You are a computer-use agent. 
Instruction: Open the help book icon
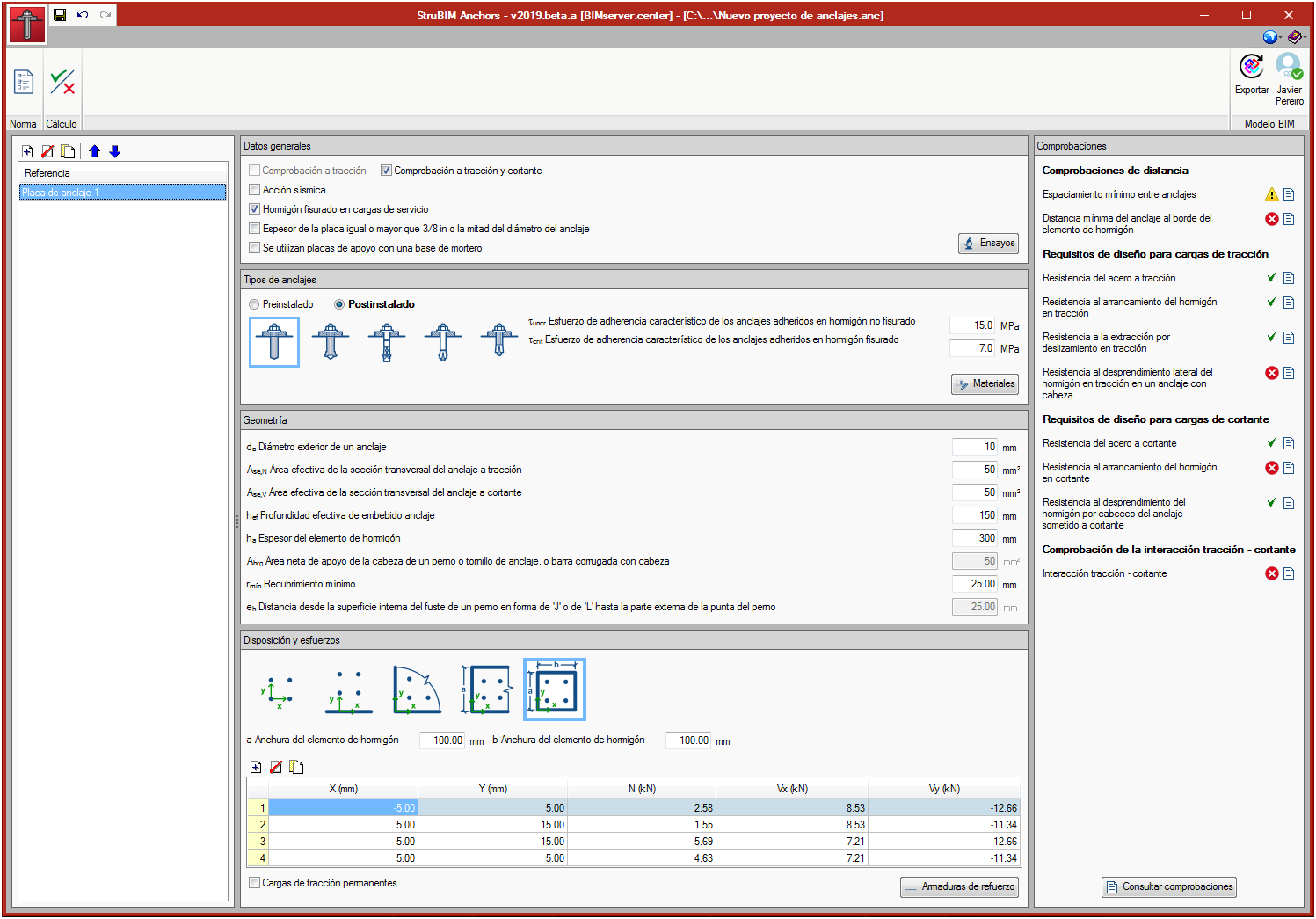pos(1295,37)
